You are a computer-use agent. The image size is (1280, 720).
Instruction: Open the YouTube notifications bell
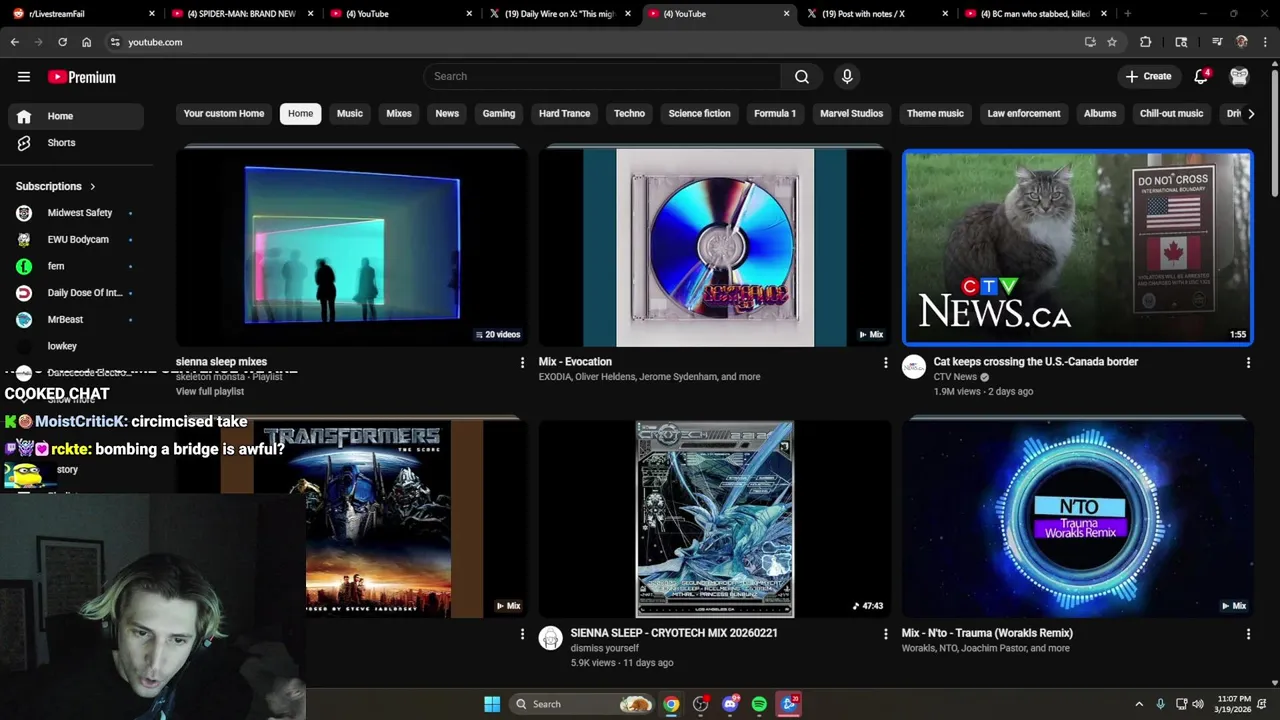(x=1202, y=77)
